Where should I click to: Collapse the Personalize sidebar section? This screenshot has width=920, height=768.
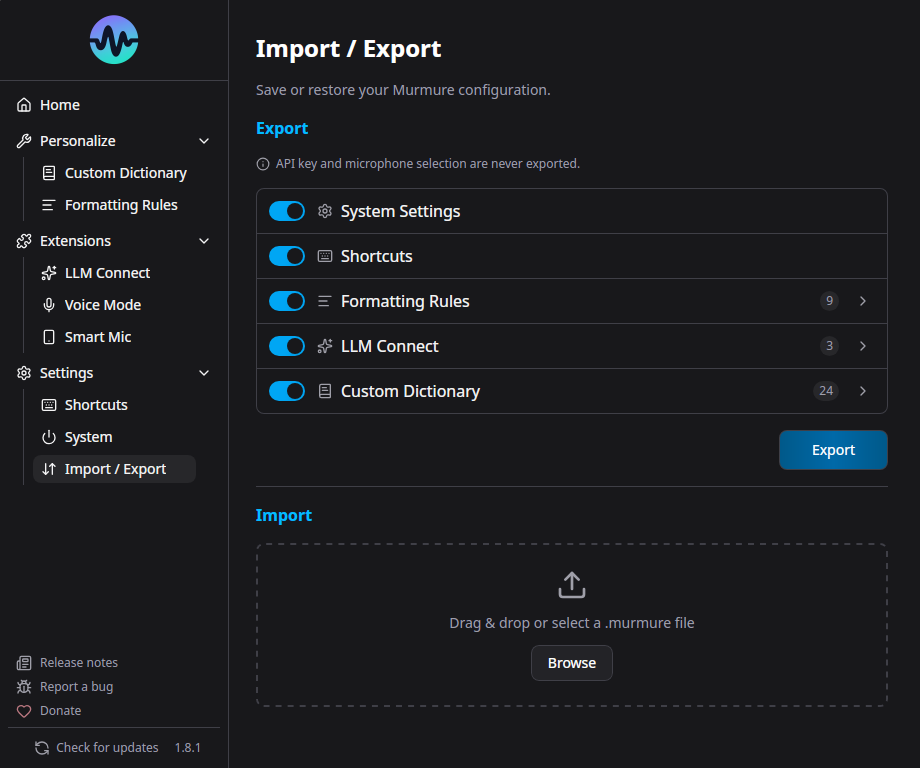[x=204, y=140]
